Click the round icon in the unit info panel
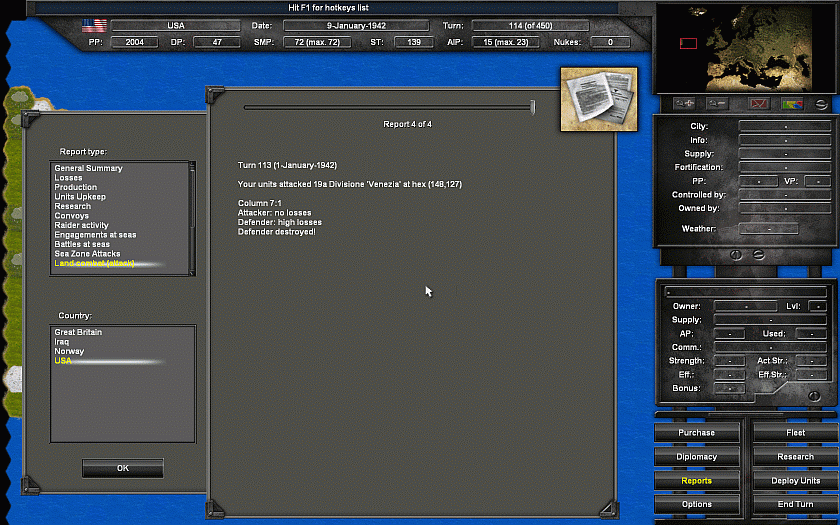The image size is (840, 525). pyautogui.click(x=814, y=396)
